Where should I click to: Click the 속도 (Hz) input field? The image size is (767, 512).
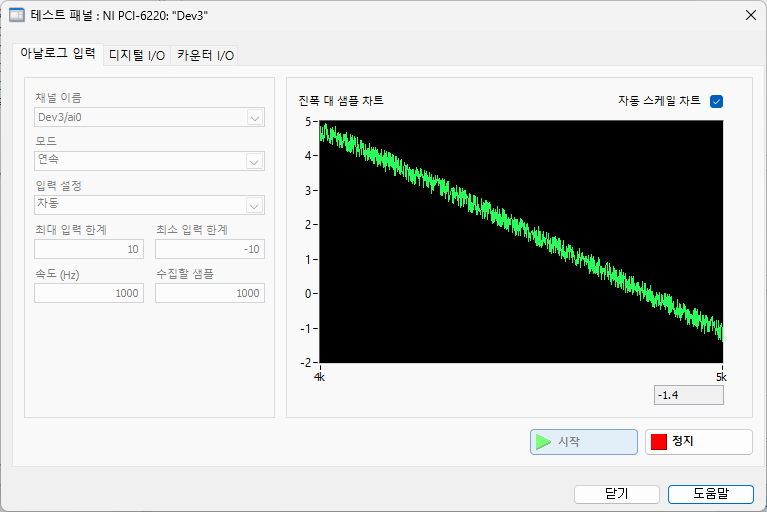coord(89,293)
